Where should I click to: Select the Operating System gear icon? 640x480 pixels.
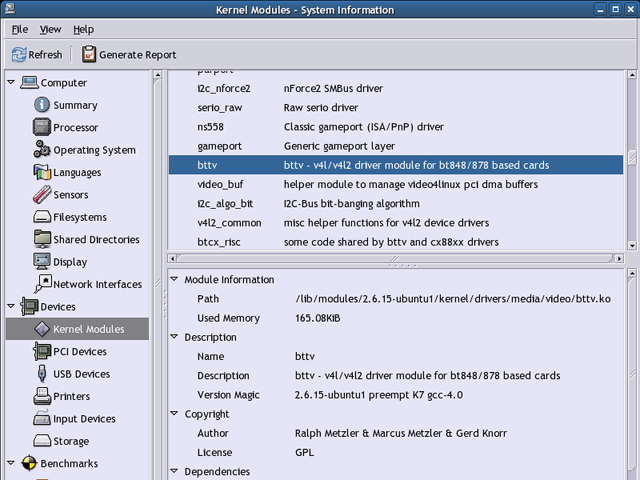[42, 150]
